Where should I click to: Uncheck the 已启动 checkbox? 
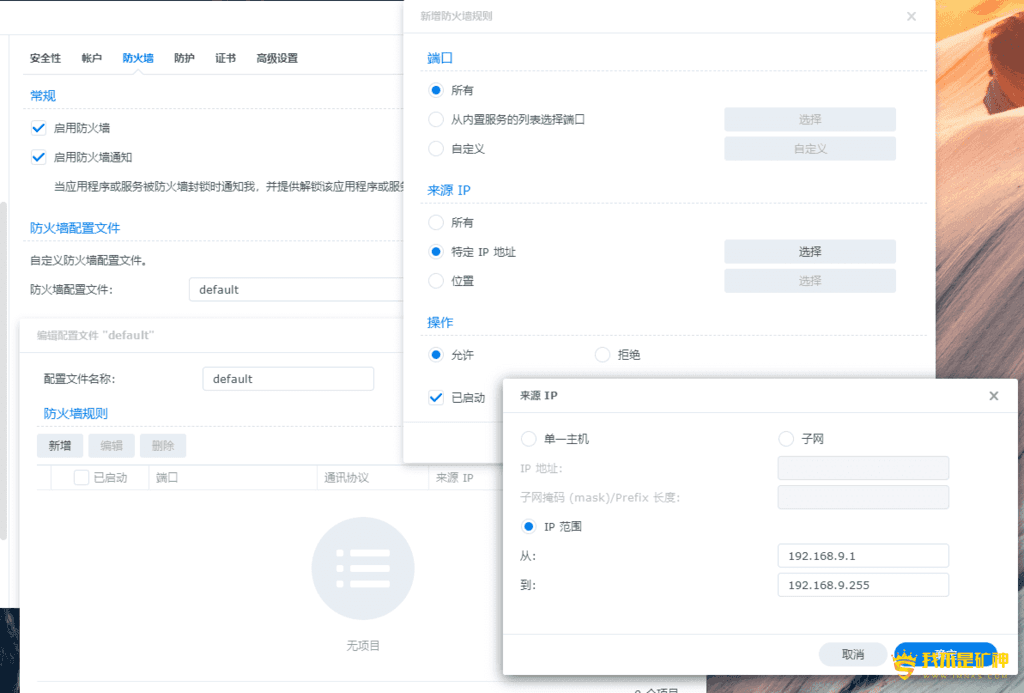pyautogui.click(x=435, y=397)
